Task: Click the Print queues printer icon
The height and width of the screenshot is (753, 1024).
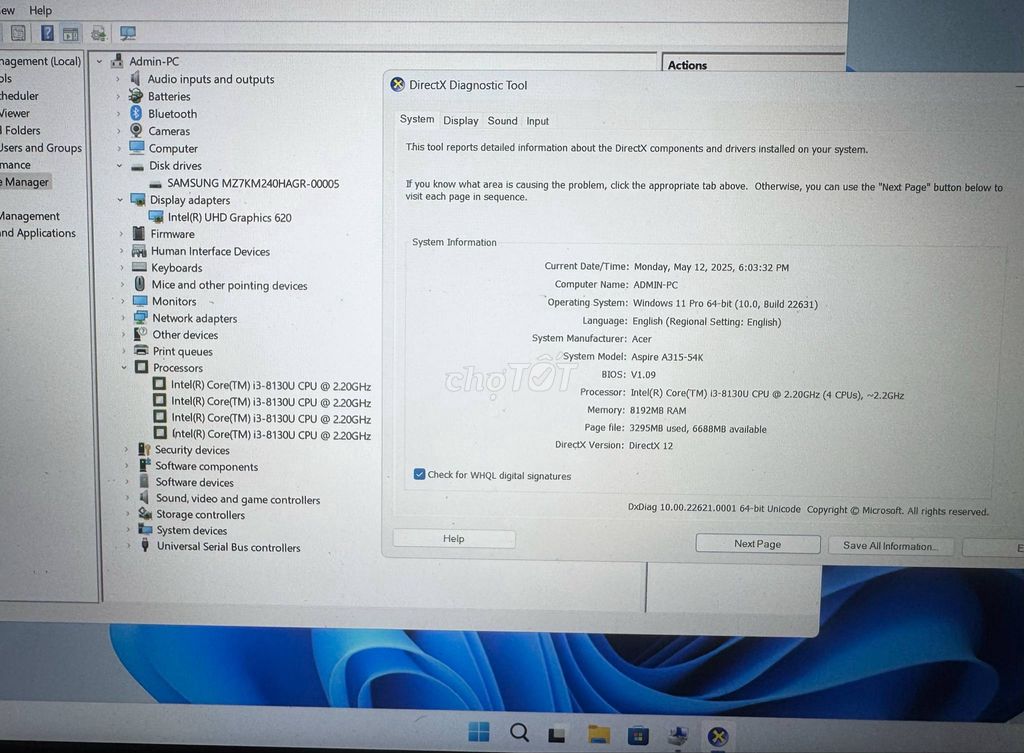Action: (x=141, y=351)
